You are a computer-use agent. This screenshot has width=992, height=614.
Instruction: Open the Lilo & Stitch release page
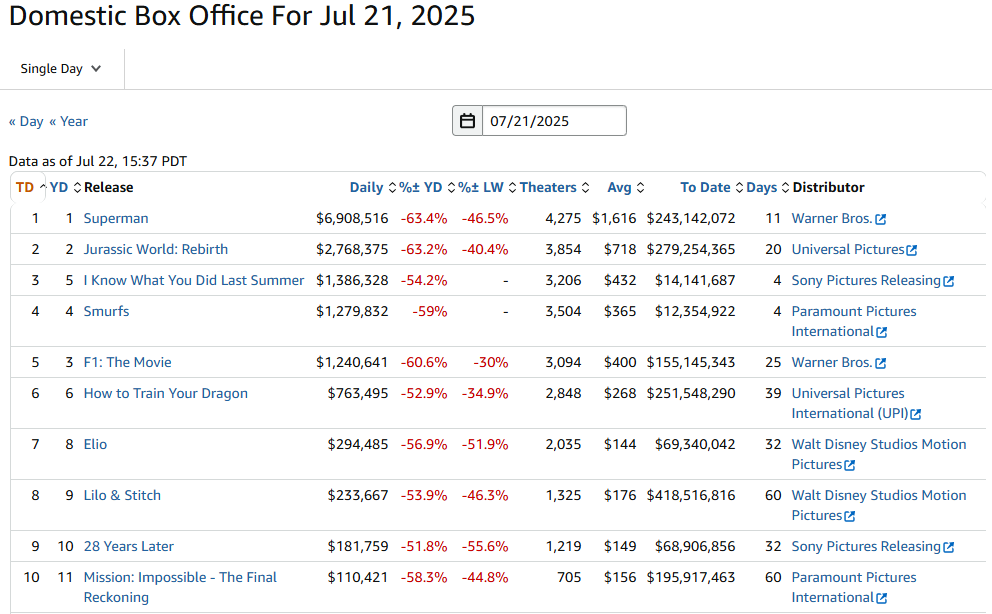[x=122, y=496]
